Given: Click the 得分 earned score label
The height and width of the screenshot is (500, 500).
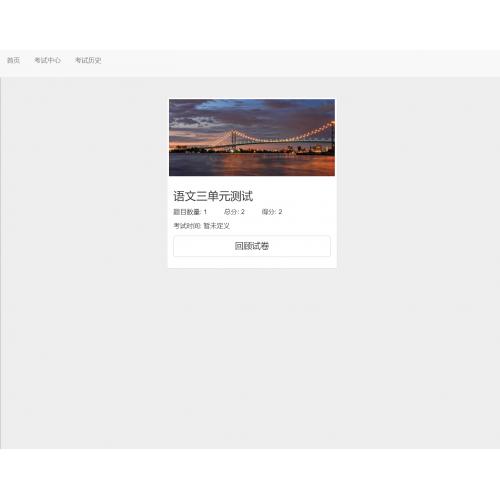Looking at the screenshot, I should [269, 212].
